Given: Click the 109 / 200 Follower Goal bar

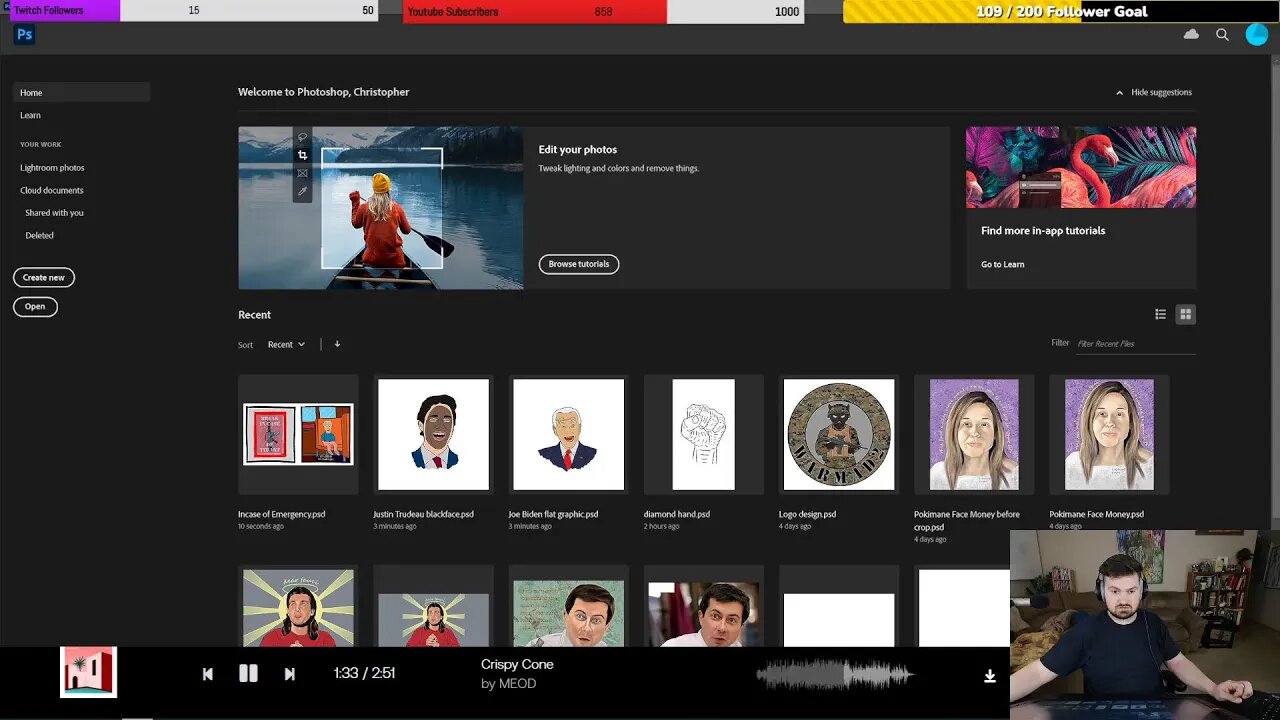Looking at the screenshot, I should [1061, 11].
